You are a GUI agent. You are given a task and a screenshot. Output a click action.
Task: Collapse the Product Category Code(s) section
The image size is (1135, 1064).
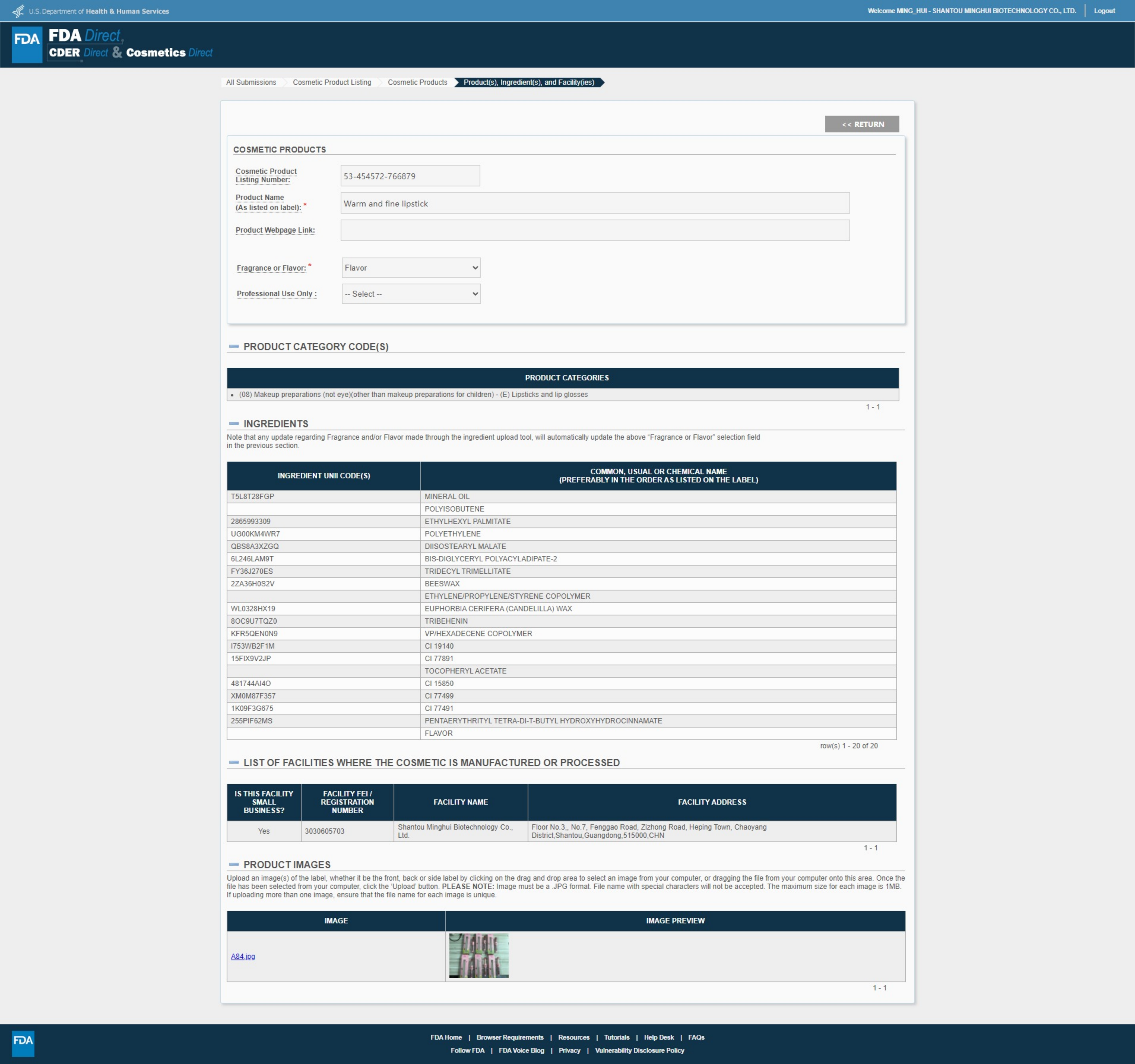[234, 347]
